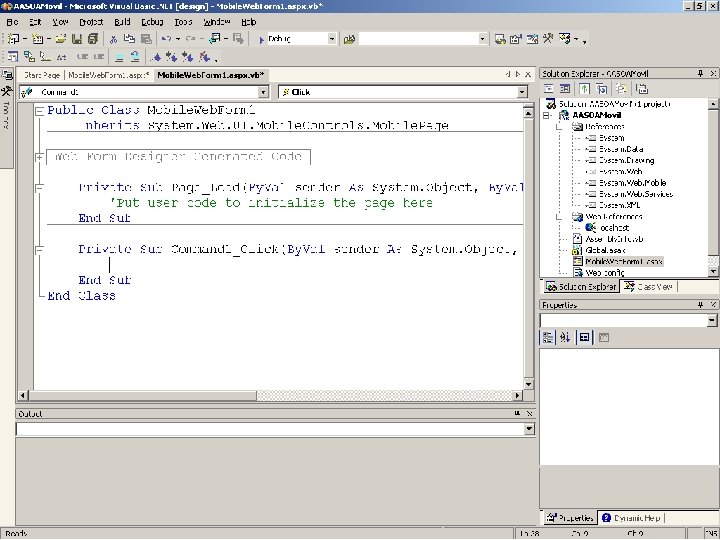
Task: Open the Server Explorer side tab icon
Action: pos(7,75)
